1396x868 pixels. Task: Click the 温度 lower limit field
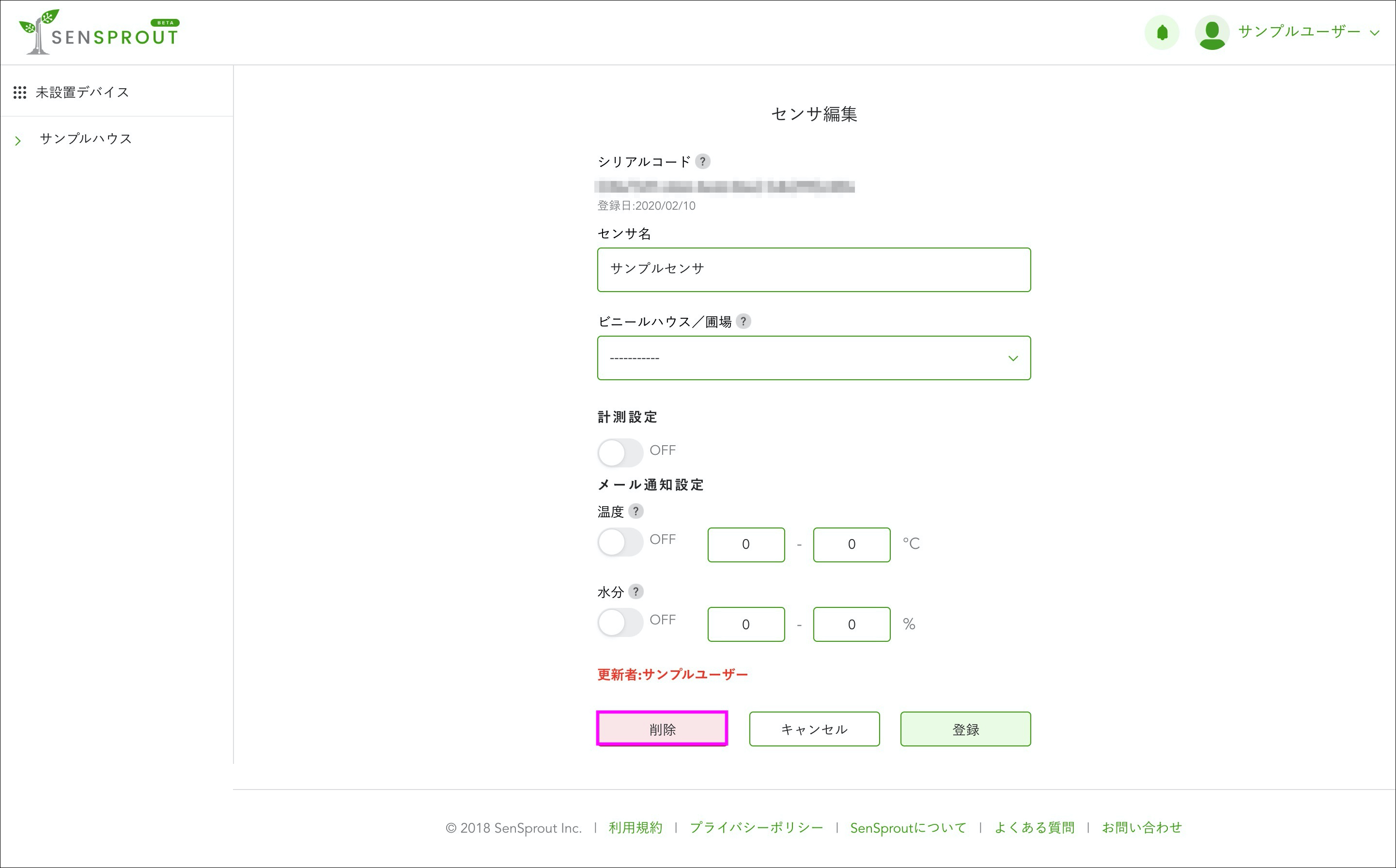pyautogui.click(x=746, y=544)
